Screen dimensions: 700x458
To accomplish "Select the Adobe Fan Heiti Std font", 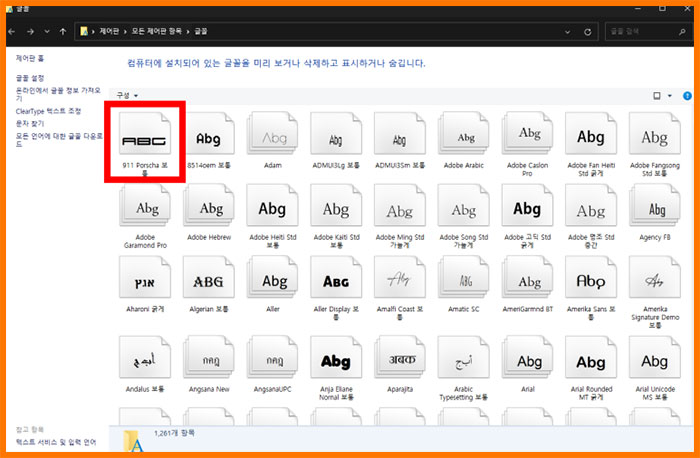I will coord(591,134).
